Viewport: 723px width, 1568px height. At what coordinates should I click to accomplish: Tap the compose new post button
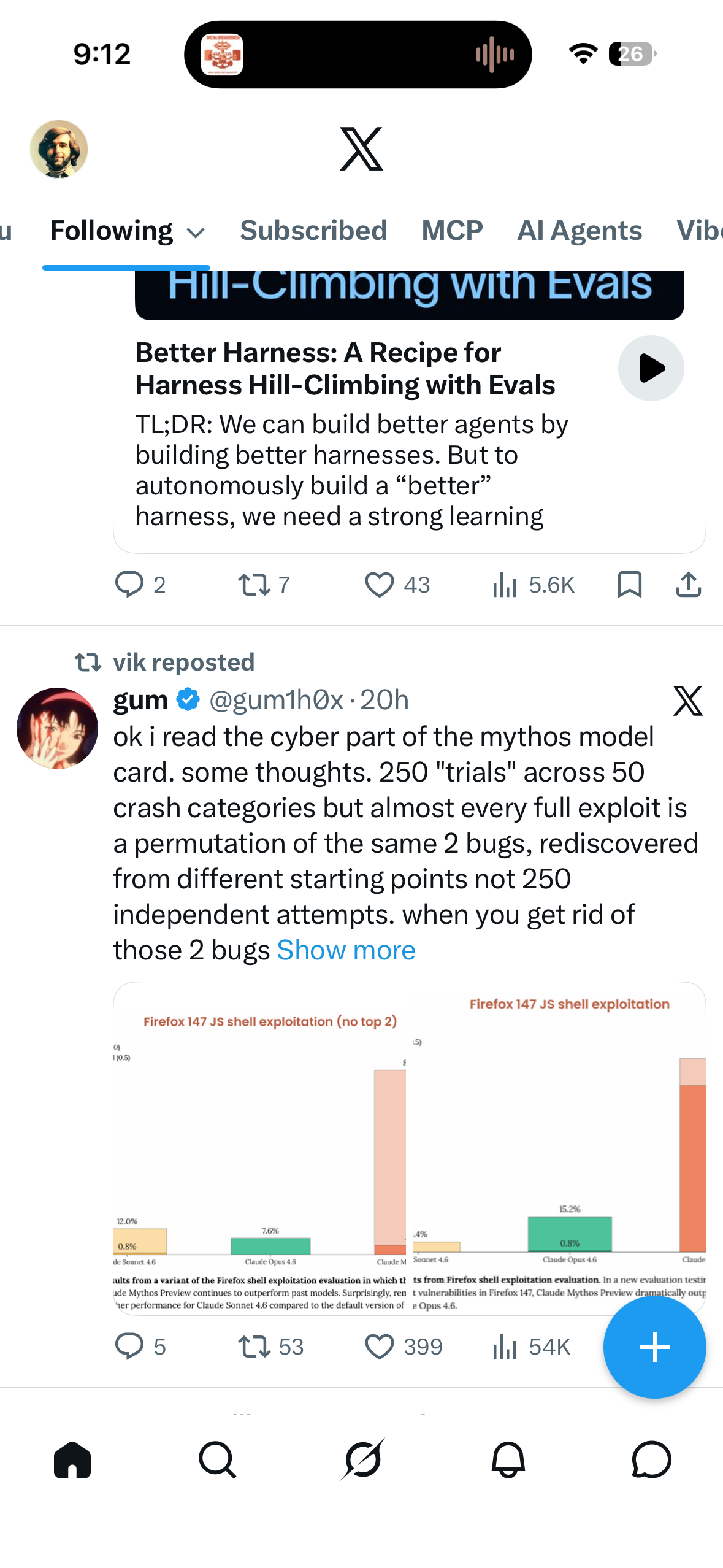pyautogui.click(x=654, y=1347)
